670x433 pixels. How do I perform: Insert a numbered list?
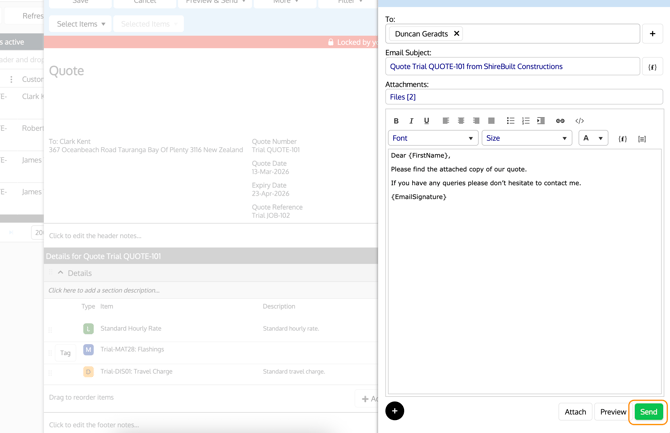point(525,121)
